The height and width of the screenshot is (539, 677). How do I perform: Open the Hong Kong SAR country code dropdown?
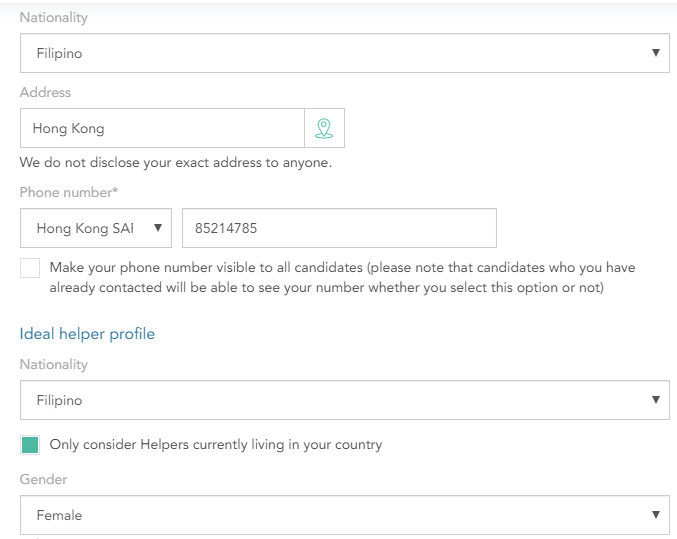pos(96,228)
